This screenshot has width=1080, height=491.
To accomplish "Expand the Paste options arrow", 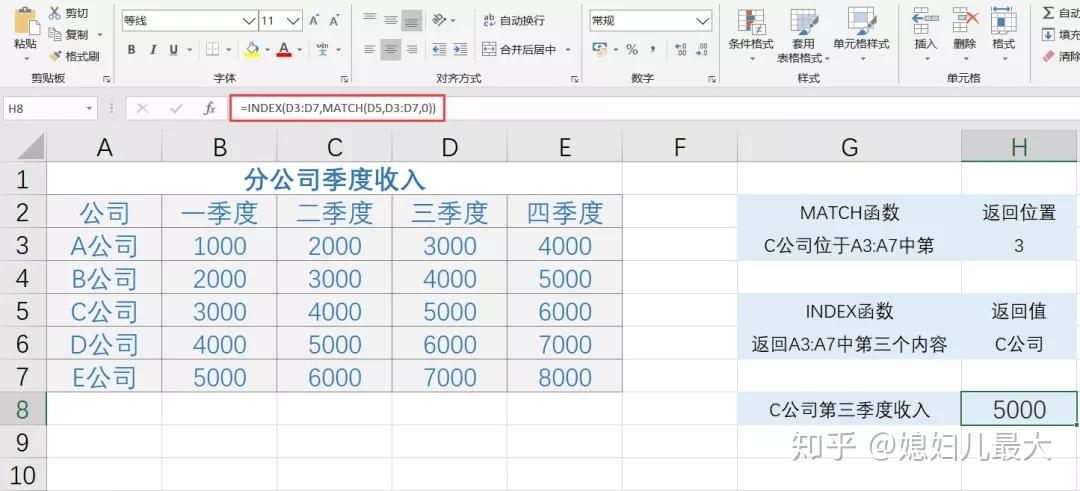I will (x=26, y=58).
